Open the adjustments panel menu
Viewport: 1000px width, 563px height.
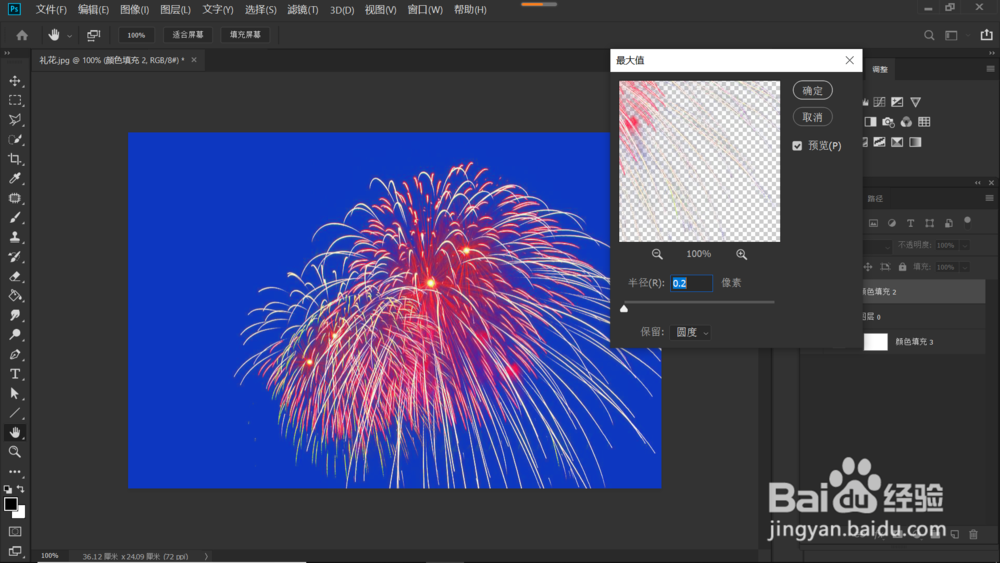990,69
